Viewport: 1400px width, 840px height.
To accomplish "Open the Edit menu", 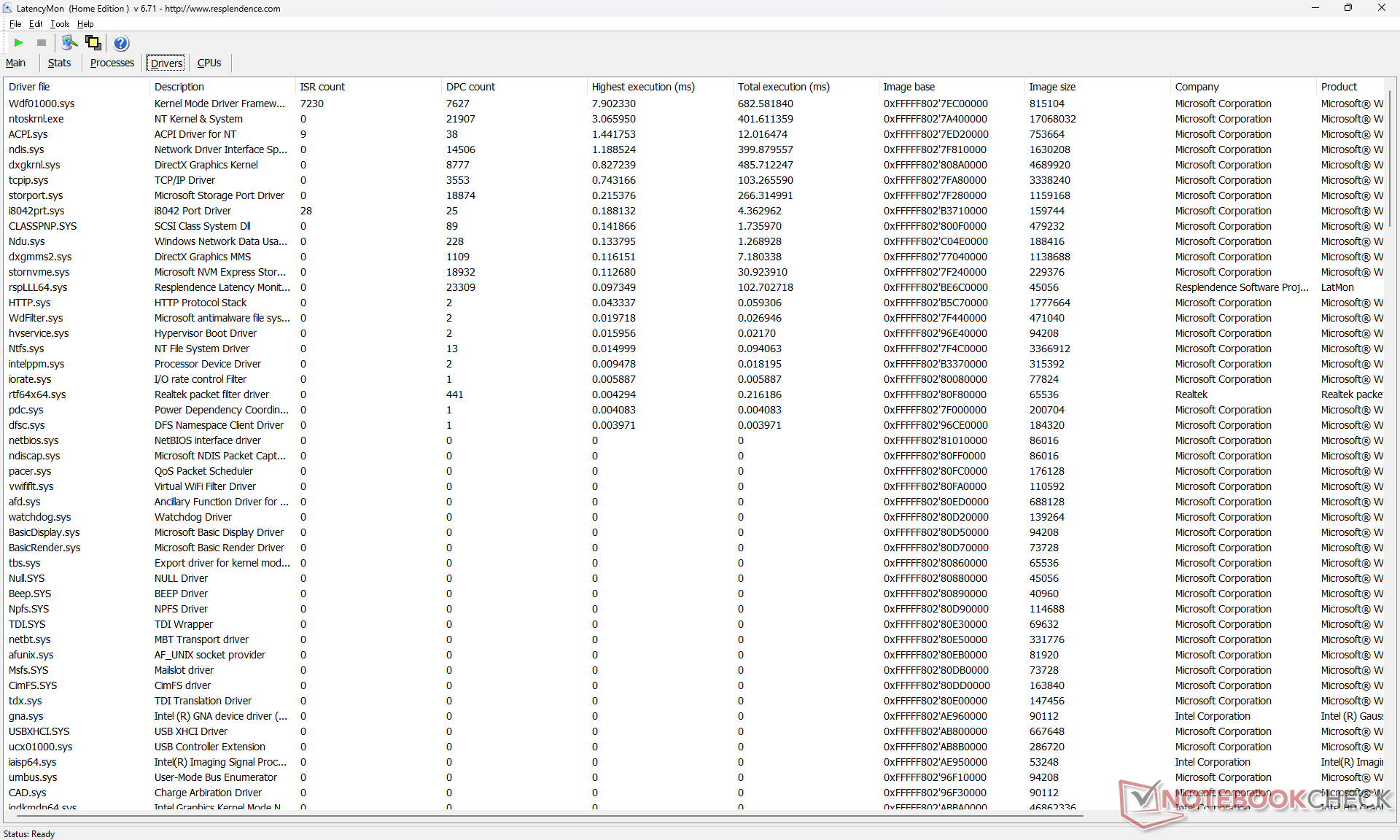I will (36, 24).
